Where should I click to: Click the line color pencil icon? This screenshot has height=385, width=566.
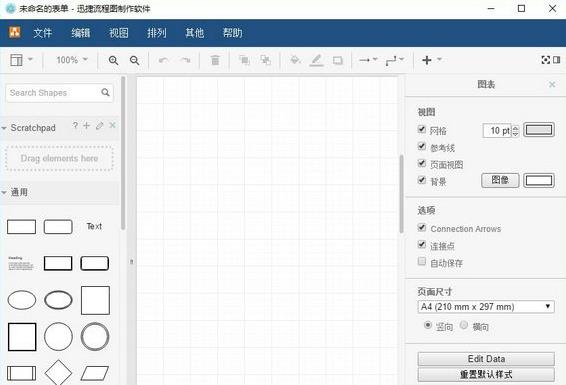317,60
